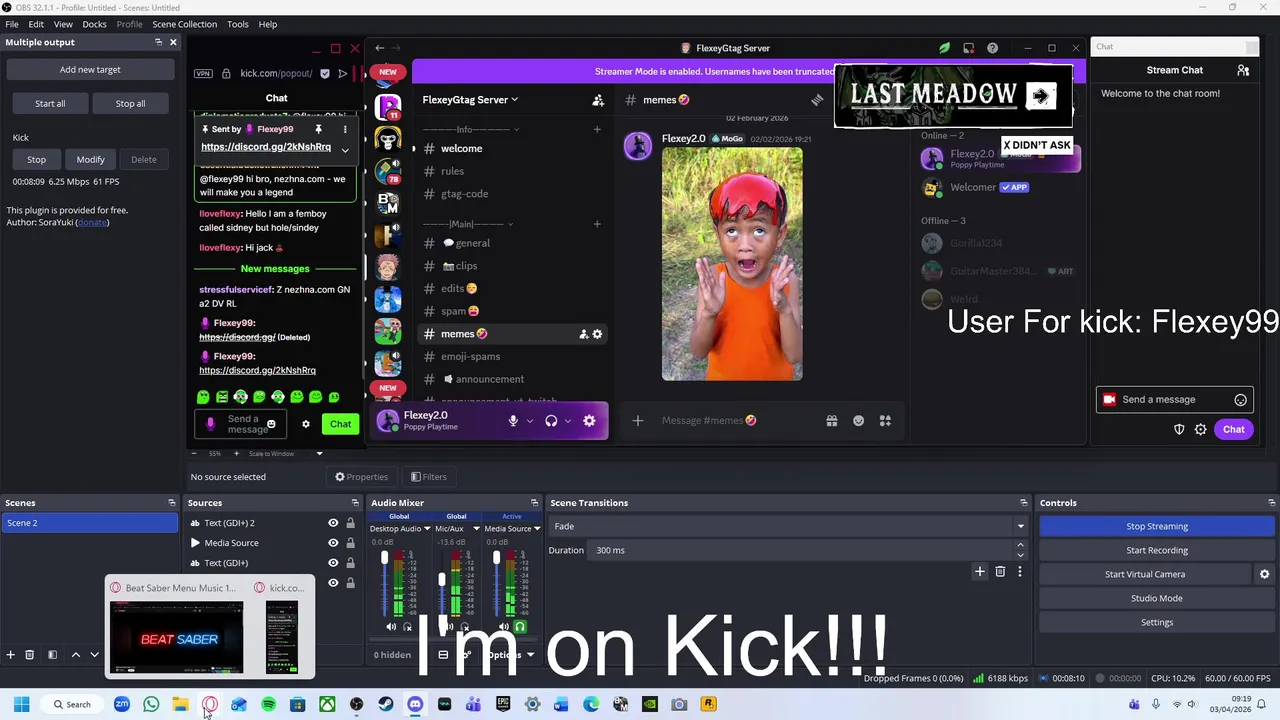
Task: Open emoji picker in Kick chat input
Action: [x=271, y=424]
